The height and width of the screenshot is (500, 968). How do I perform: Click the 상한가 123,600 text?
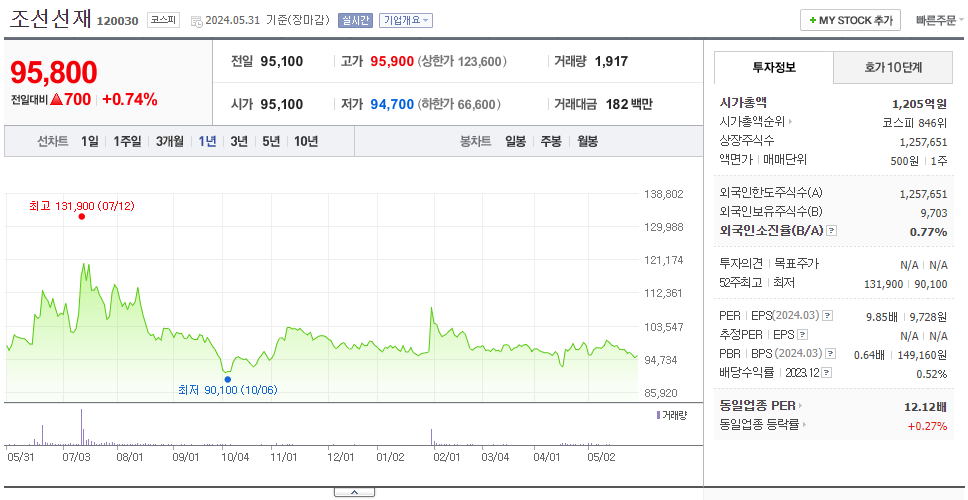tap(462, 62)
